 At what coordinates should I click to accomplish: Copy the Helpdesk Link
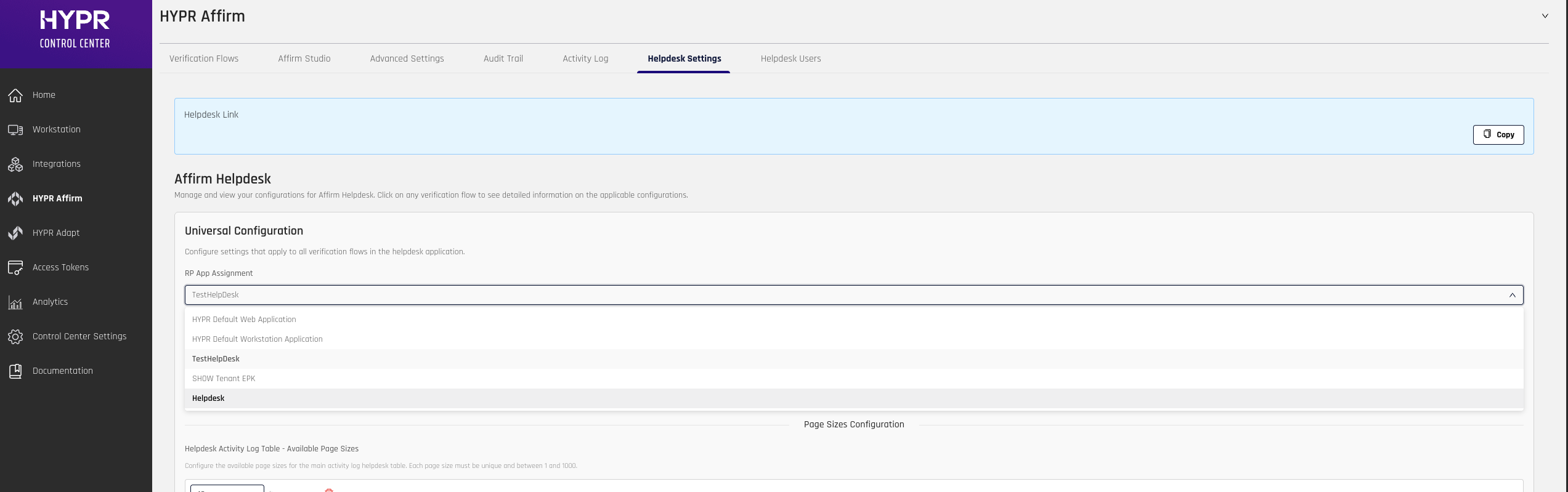point(1498,134)
